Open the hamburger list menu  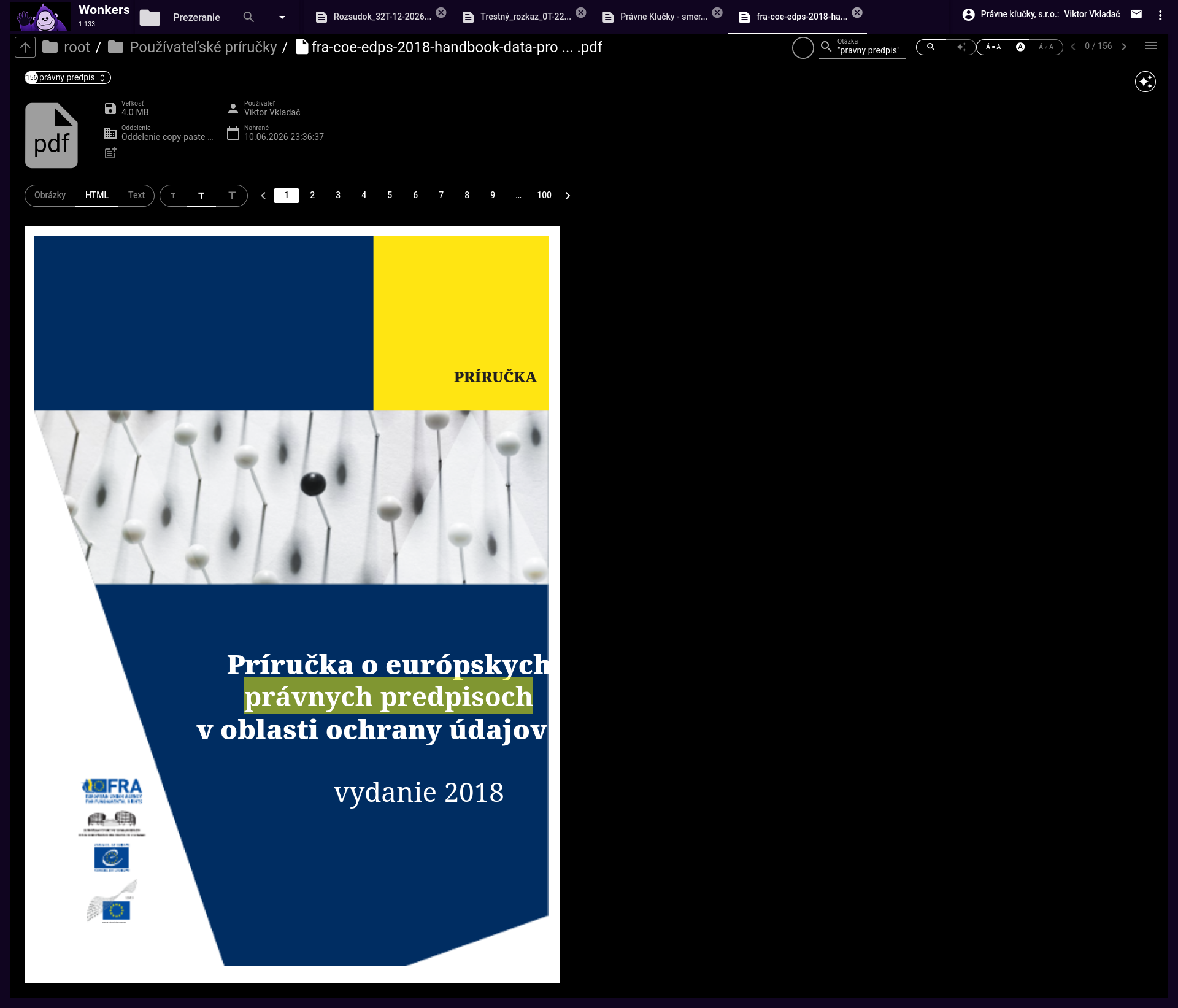click(x=1151, y=46)
